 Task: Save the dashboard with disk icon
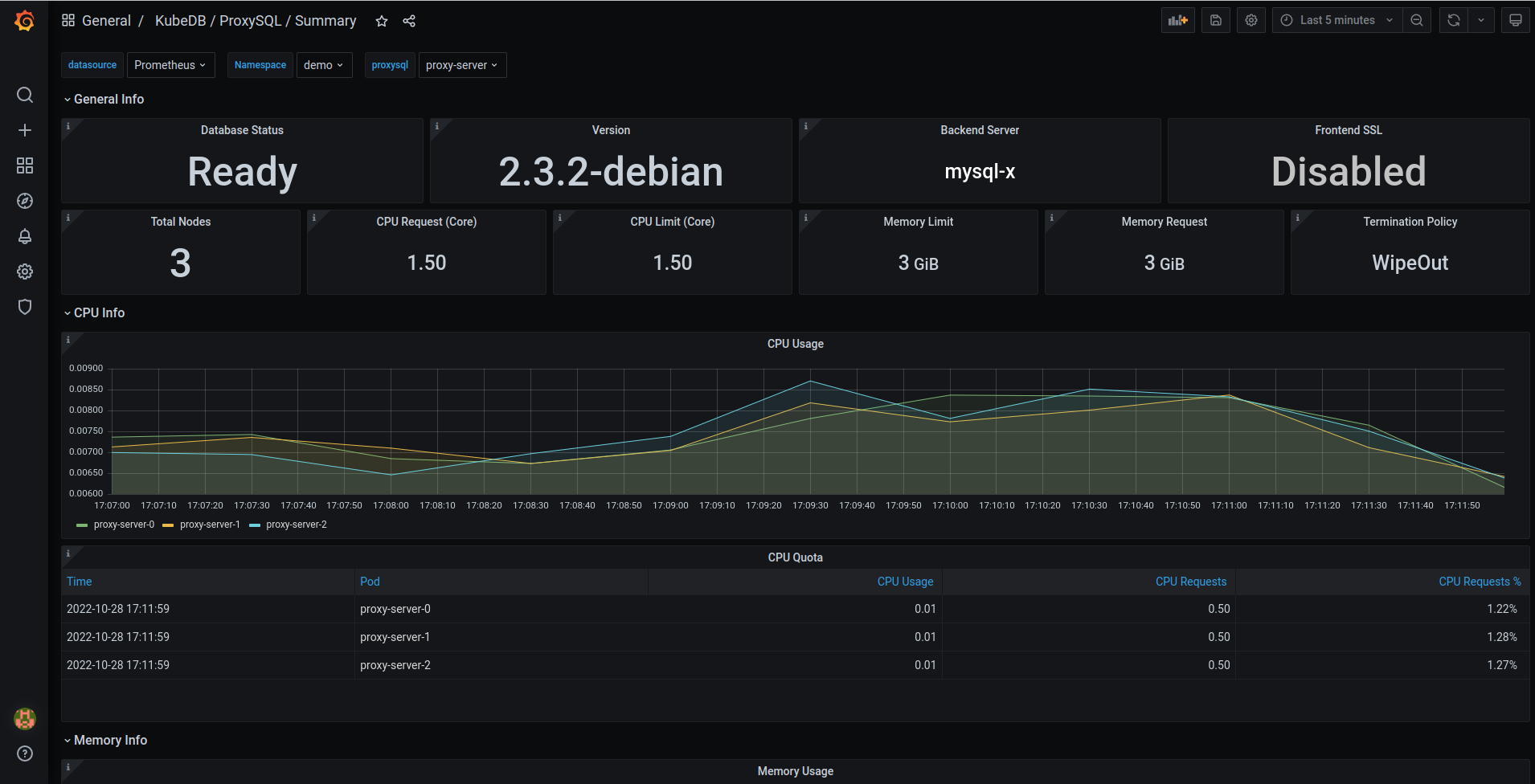point(1216,20)
